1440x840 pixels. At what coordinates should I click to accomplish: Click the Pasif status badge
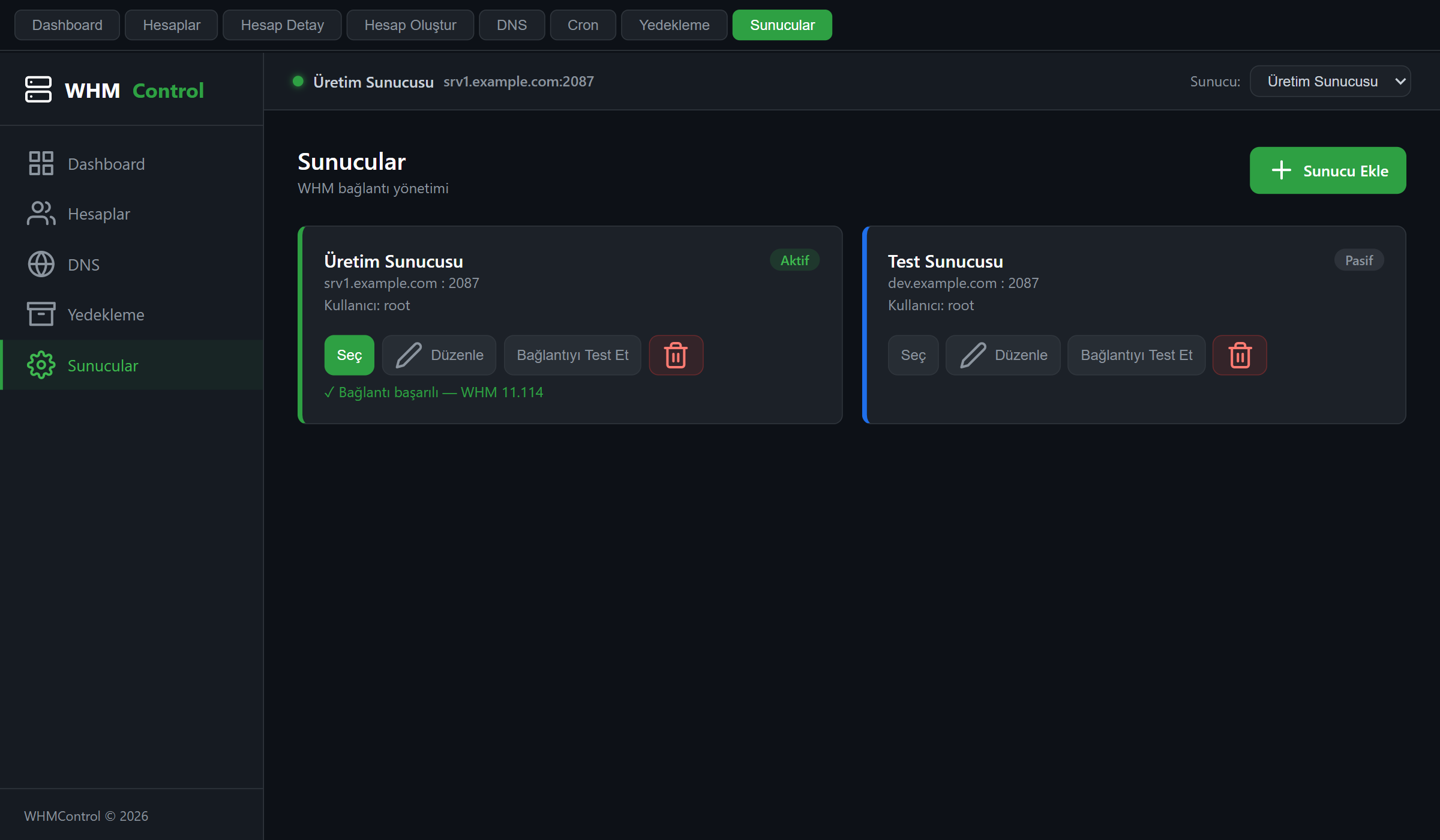point(1359,260)
